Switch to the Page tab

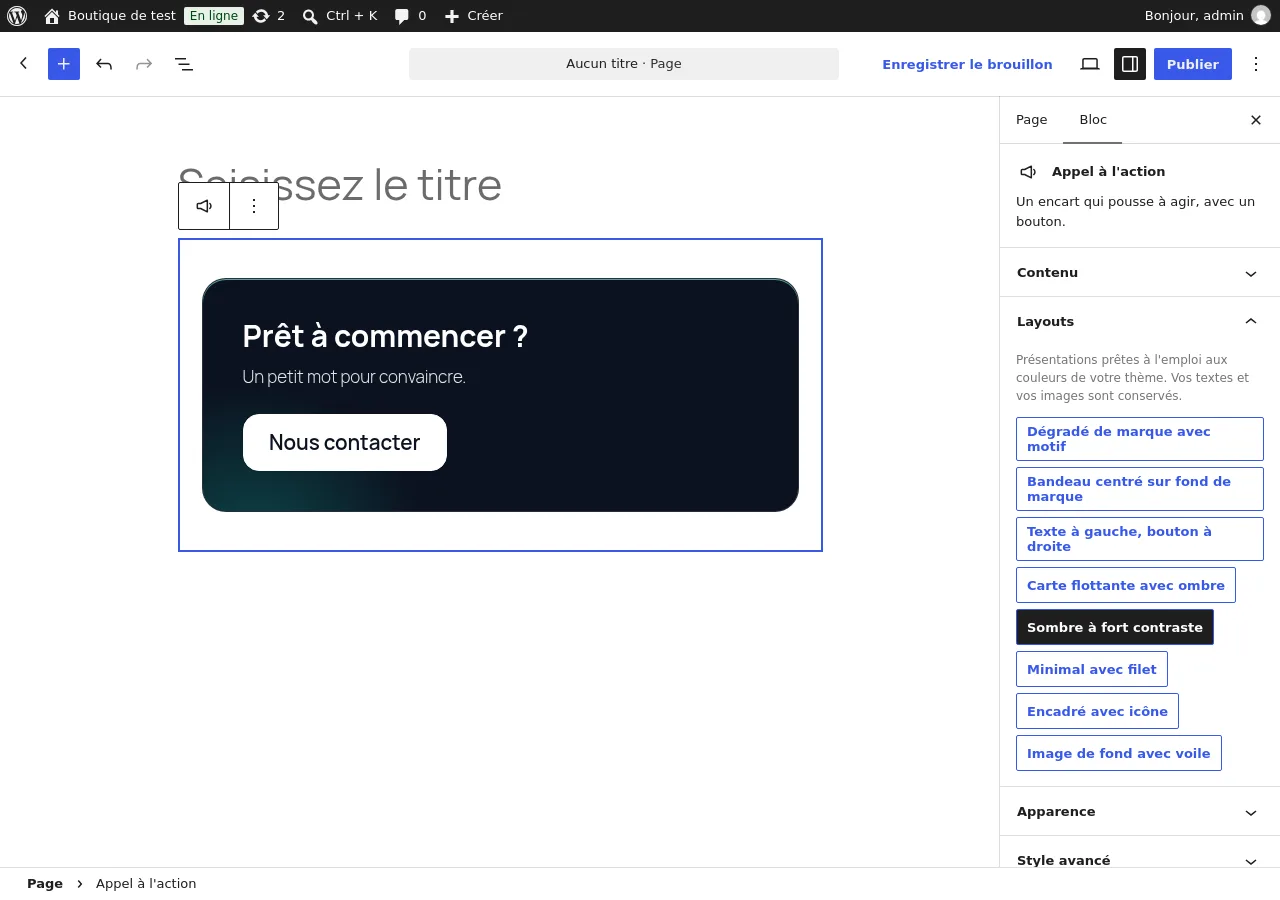[1032, 120]
